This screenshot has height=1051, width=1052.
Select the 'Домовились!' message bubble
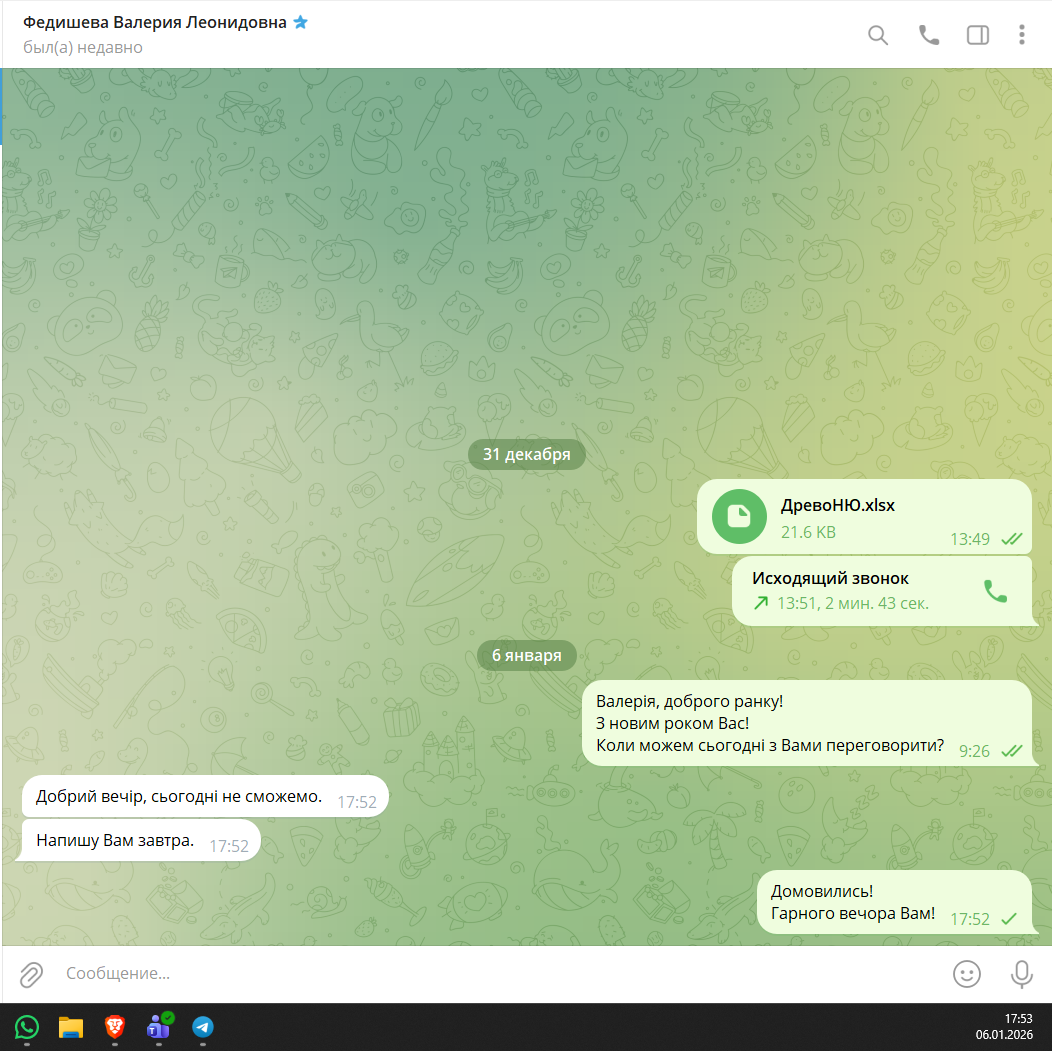[x=894, y=902]
